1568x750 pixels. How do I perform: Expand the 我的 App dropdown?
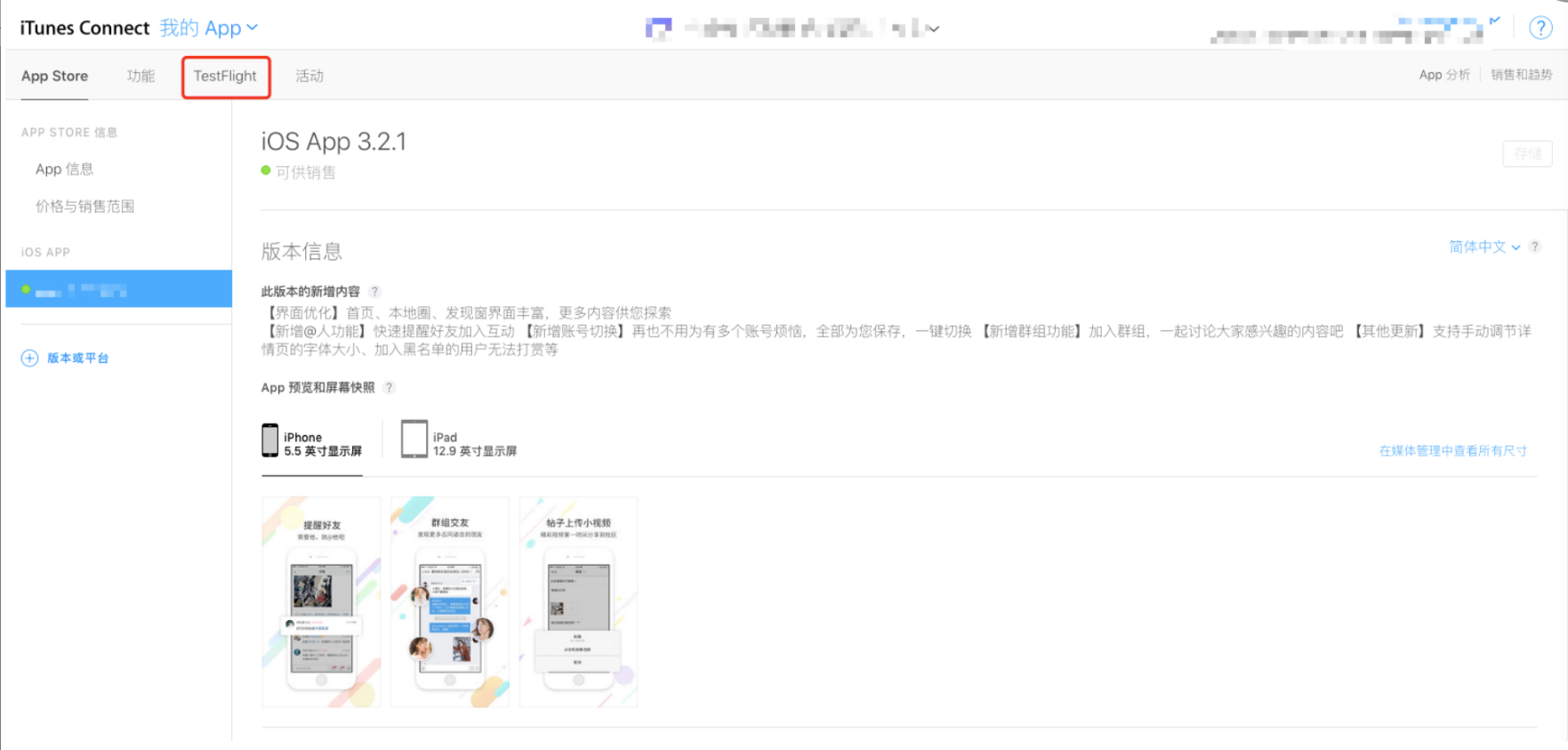click(x=209, y=28)
